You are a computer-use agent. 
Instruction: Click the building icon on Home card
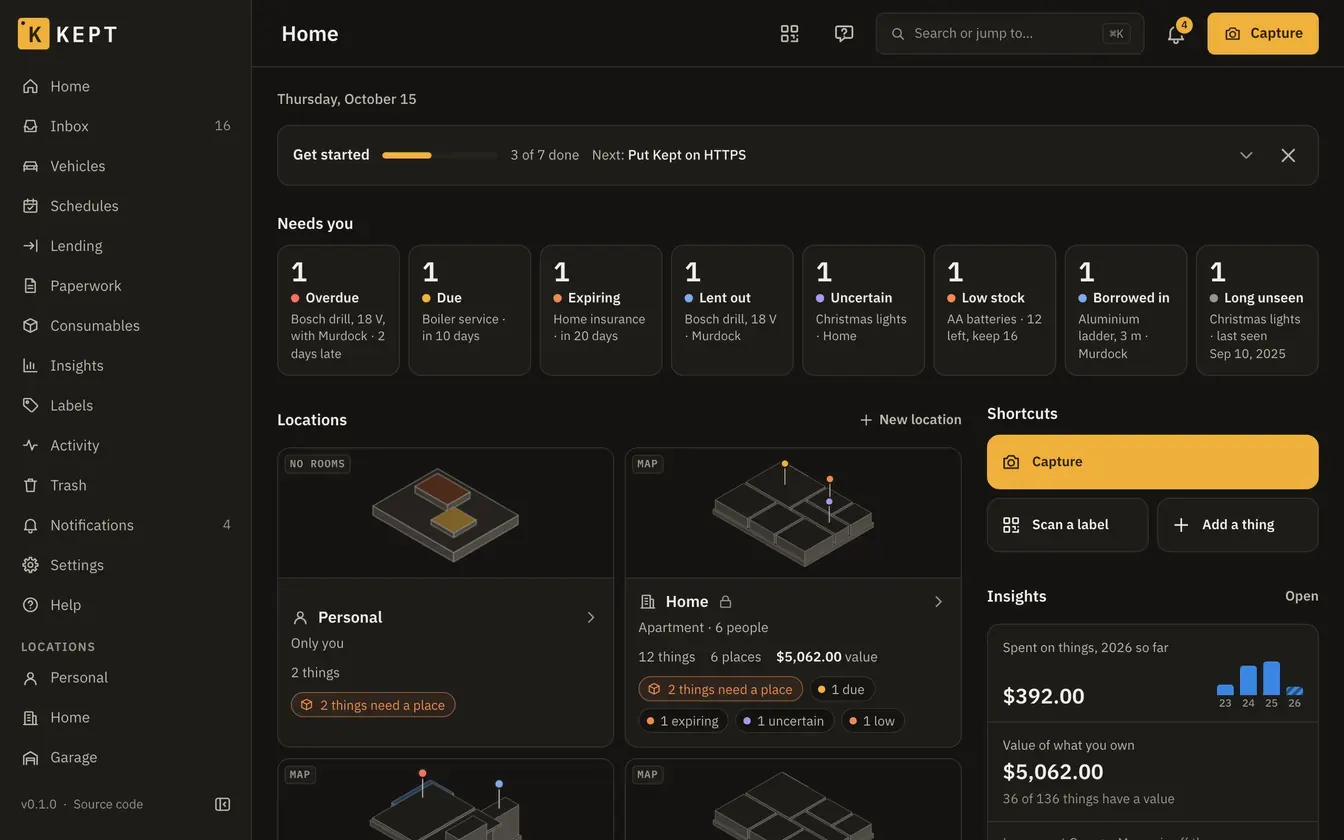(648, 602)
